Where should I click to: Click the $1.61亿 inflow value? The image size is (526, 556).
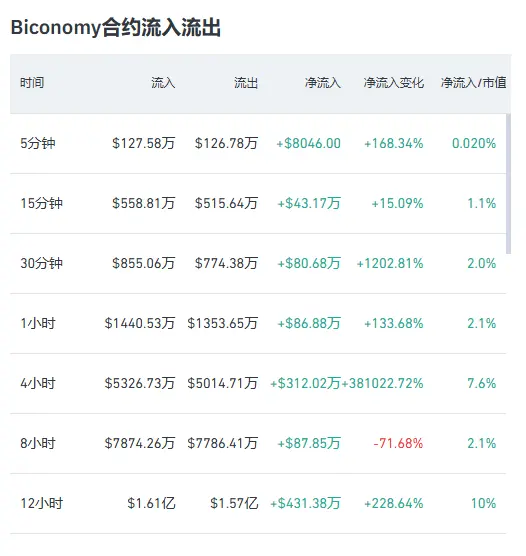point(151,503)
